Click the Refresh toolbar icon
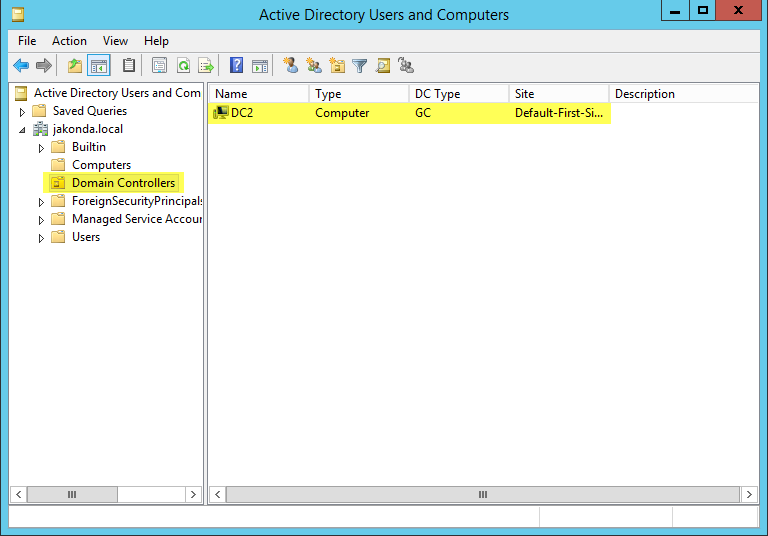 (x=183, y=66)
